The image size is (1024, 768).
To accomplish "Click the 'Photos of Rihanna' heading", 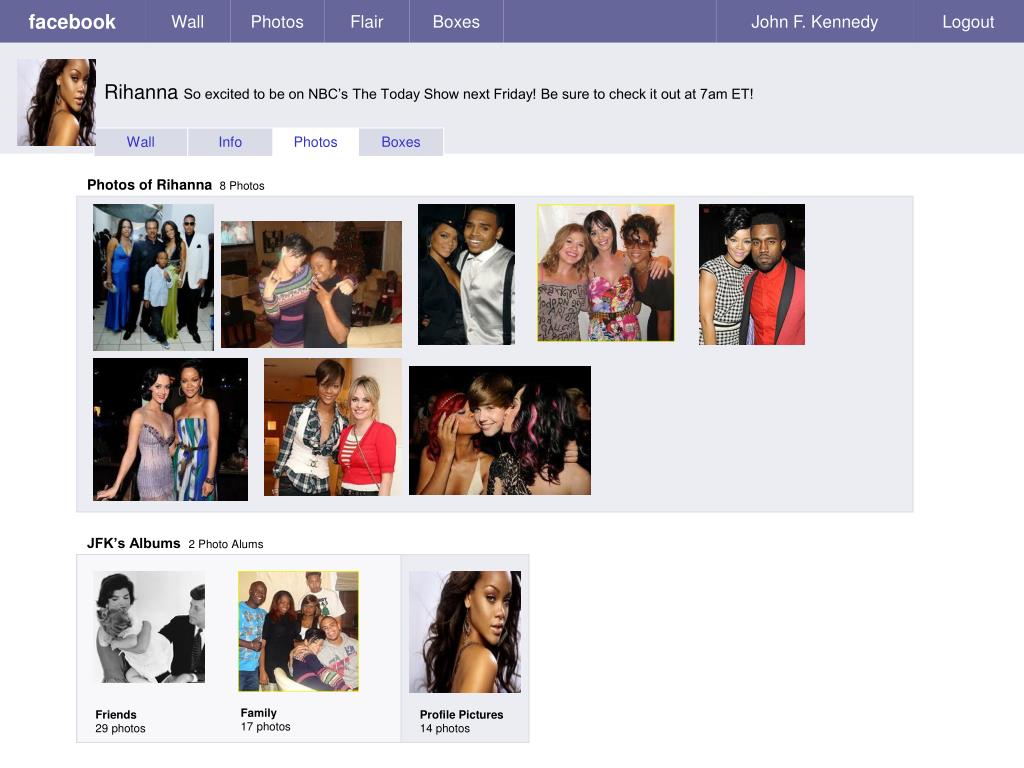I will tap(150, 185).
